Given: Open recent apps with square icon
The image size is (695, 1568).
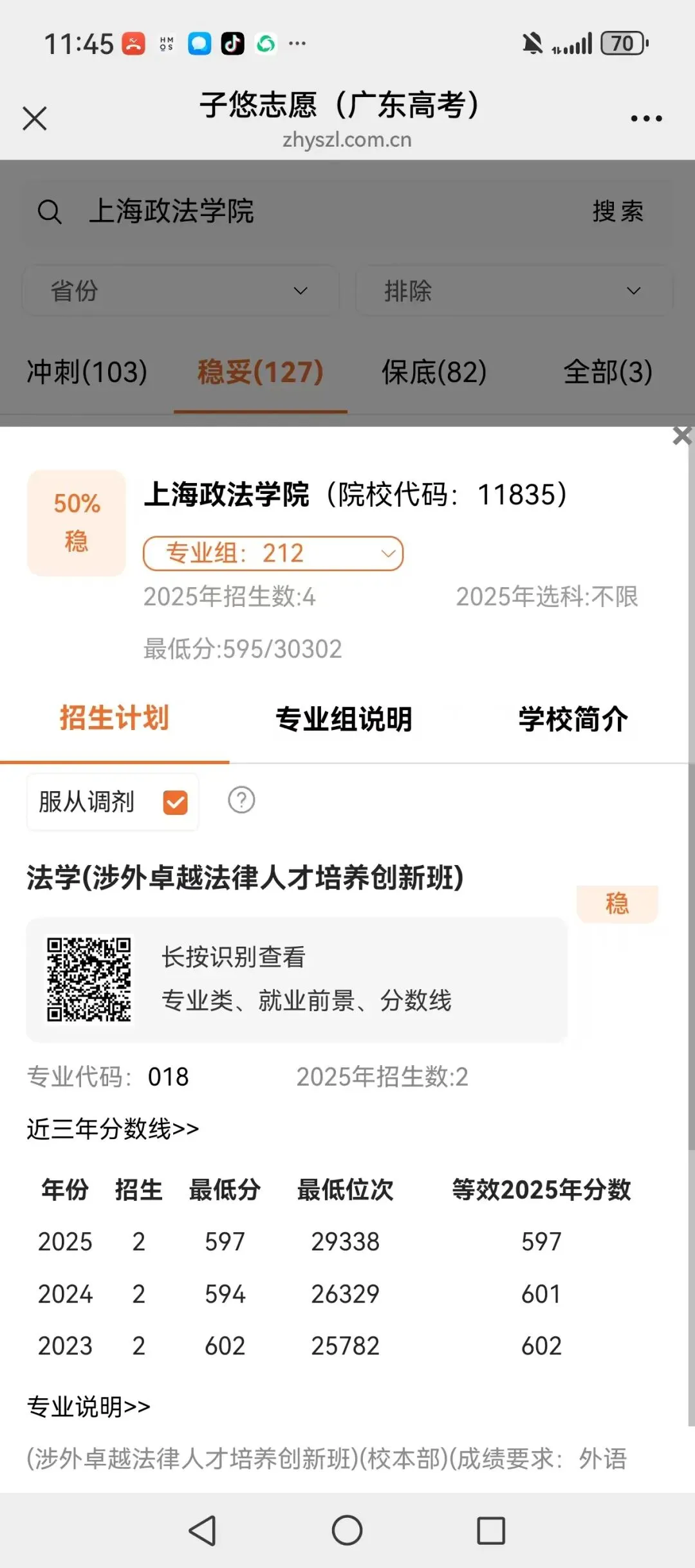Looking at the screenshot, I should (491, 1530).
